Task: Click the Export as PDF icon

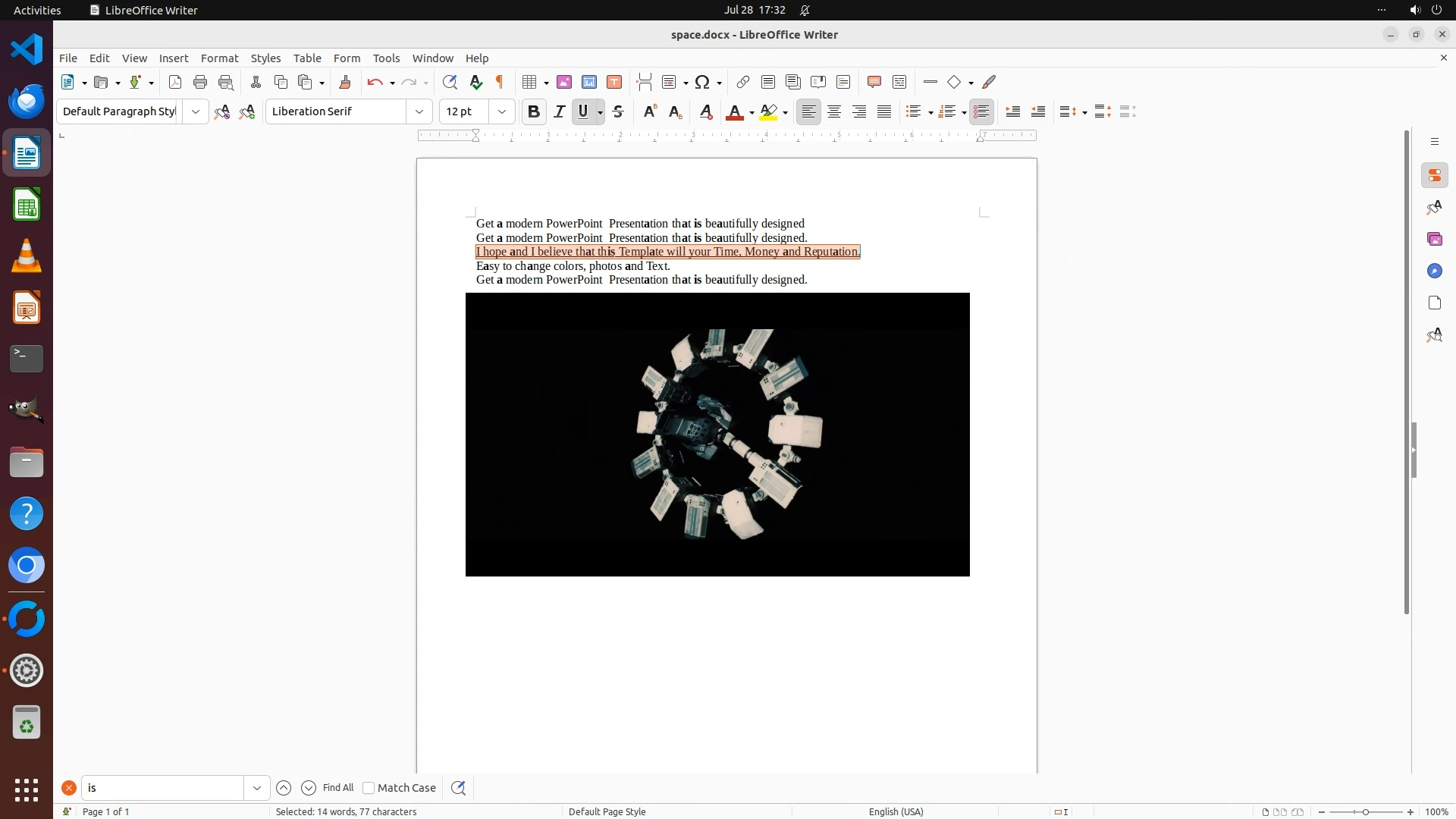Action: click(x=175, y=82)
